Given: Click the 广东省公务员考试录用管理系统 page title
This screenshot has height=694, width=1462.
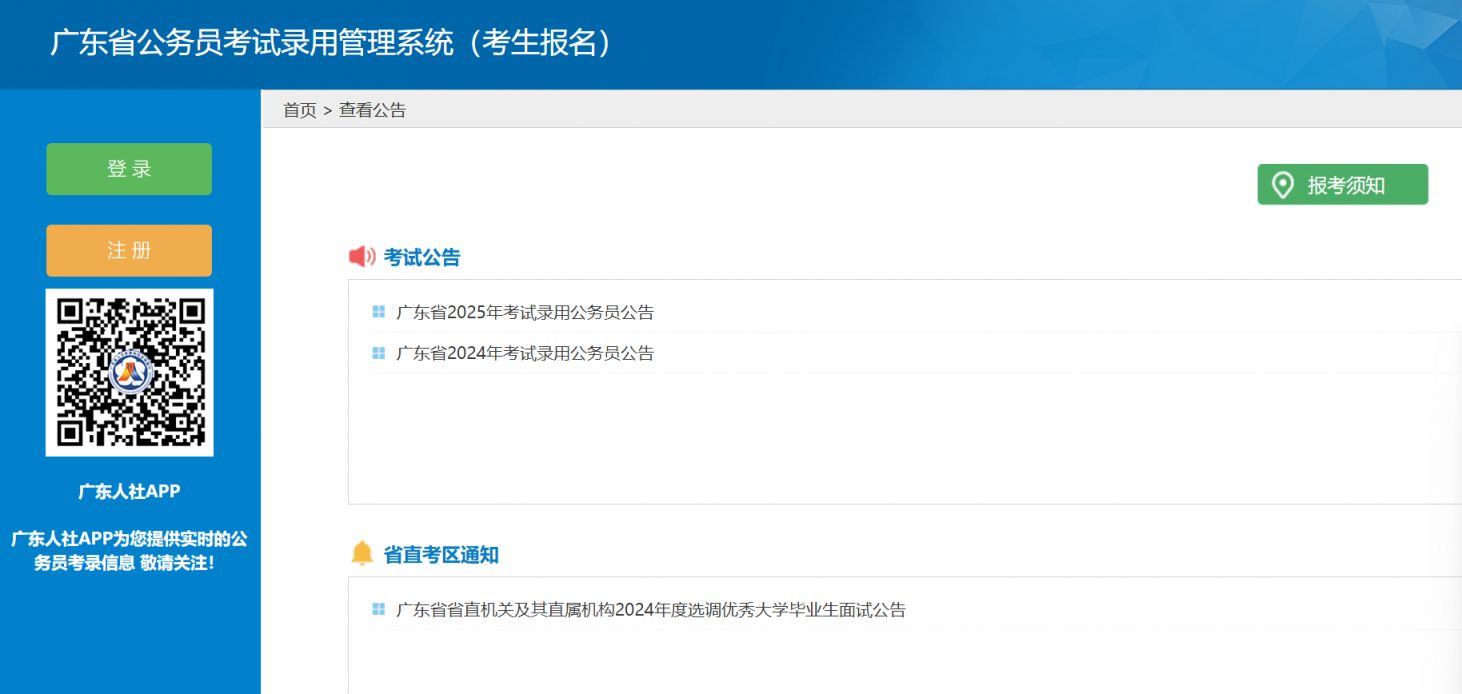Looking at the screenshot, I should tap(331, 42).
